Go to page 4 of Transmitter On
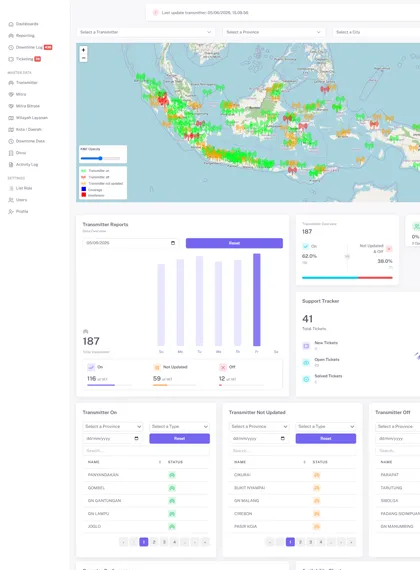The image size is (420, 570). 174,542
